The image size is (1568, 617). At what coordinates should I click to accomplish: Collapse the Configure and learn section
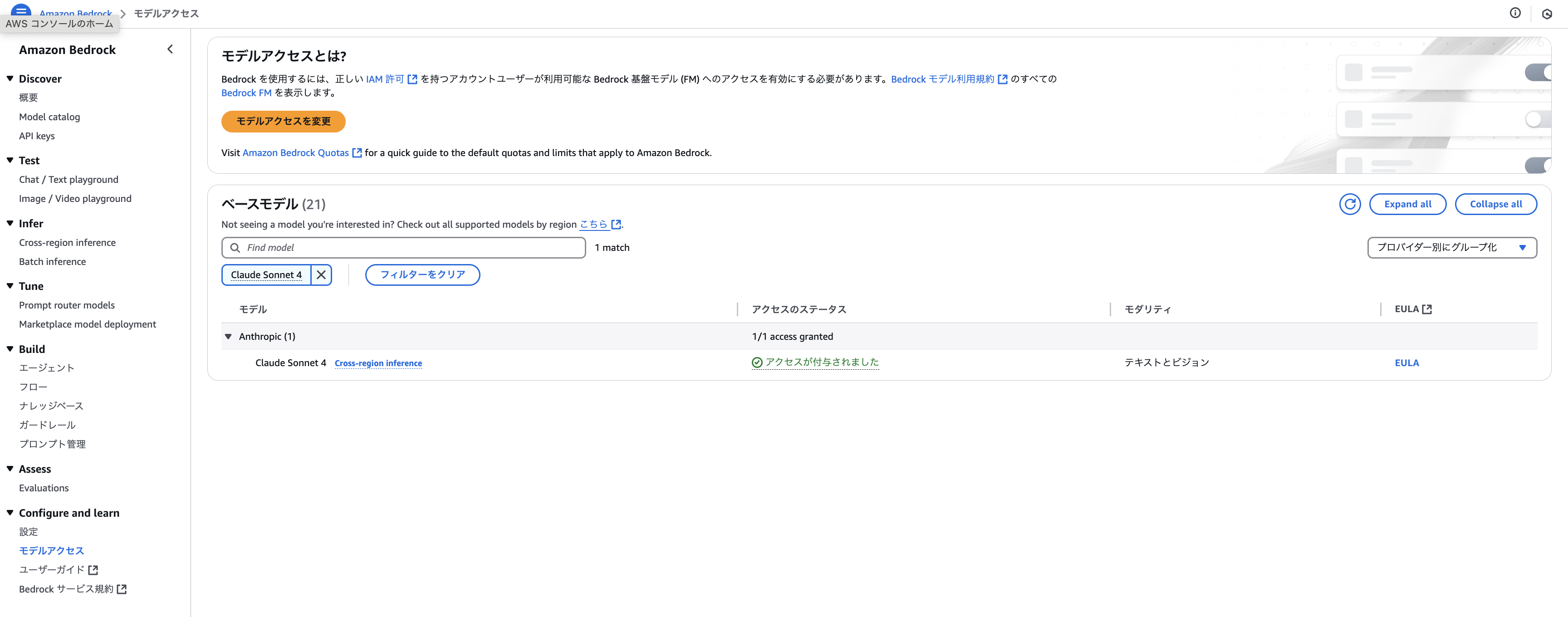[10, 513]
